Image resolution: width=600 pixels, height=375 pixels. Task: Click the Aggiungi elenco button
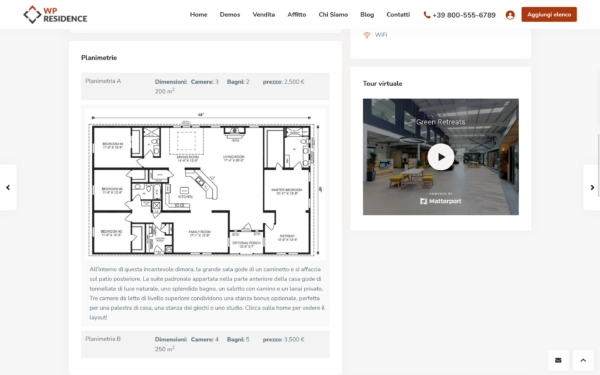pos(549,15)
